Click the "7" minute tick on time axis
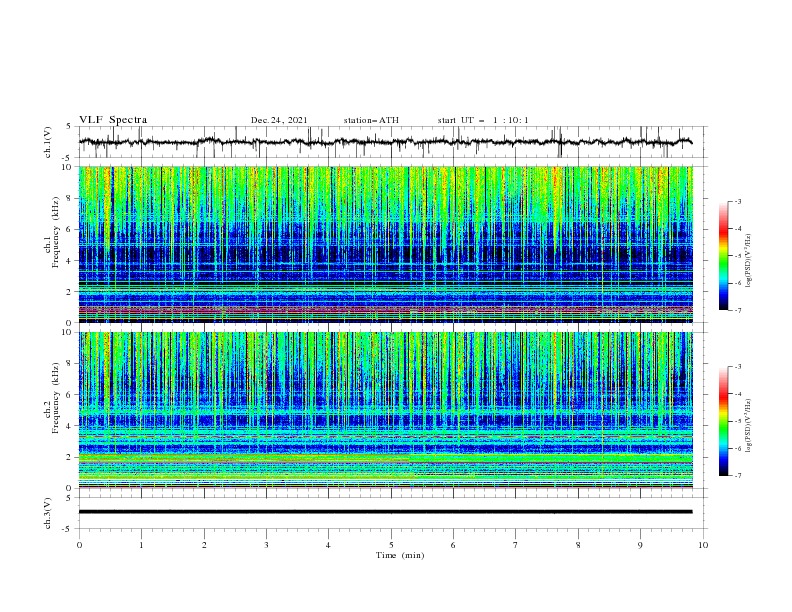 click(x=516, y=545)
